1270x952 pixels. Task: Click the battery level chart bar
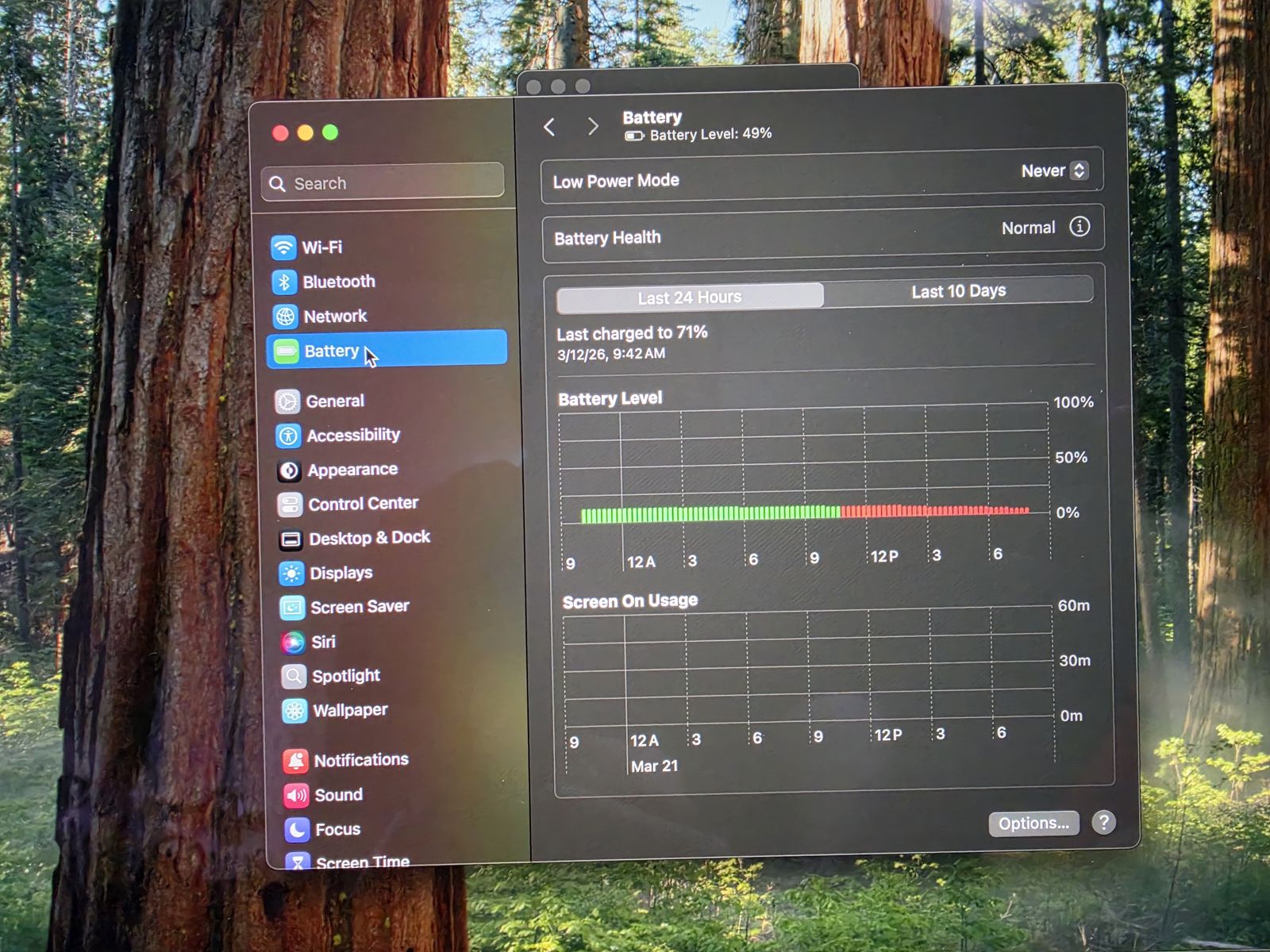point(804,512)
